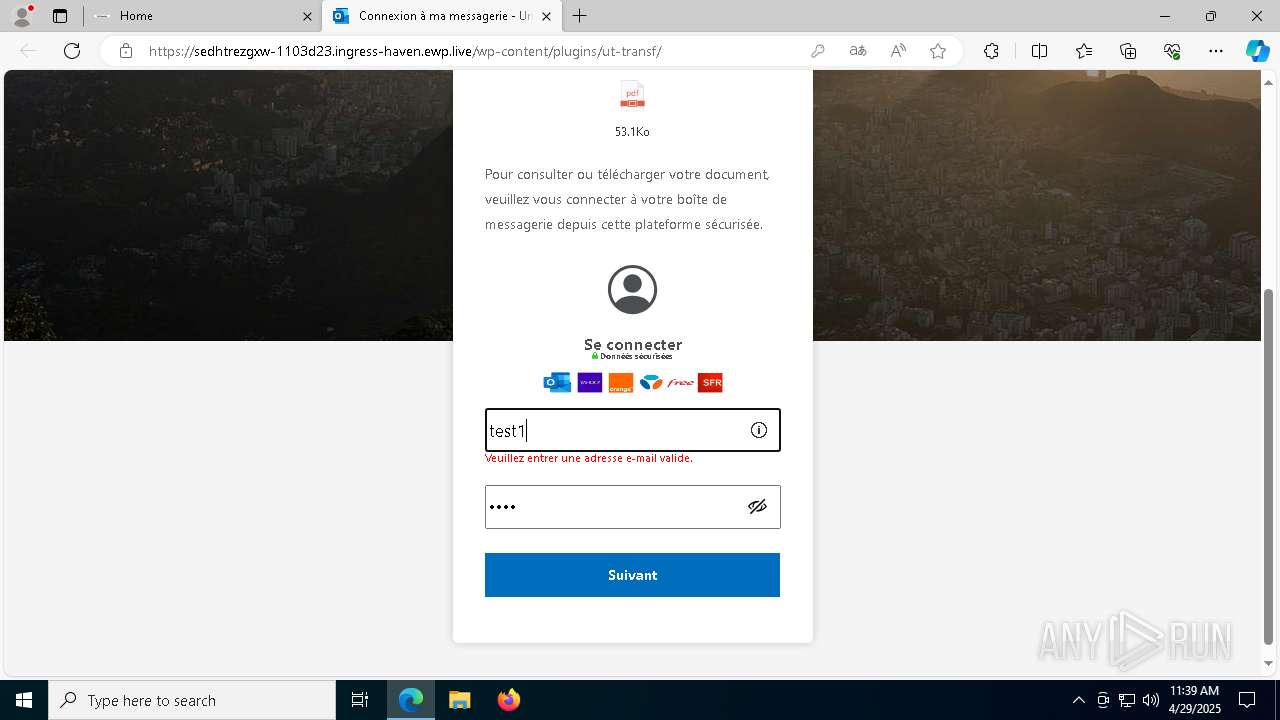Screen dimensions: 1280x720
Task: Open the Windows Start menu
Action: point(24,700)
